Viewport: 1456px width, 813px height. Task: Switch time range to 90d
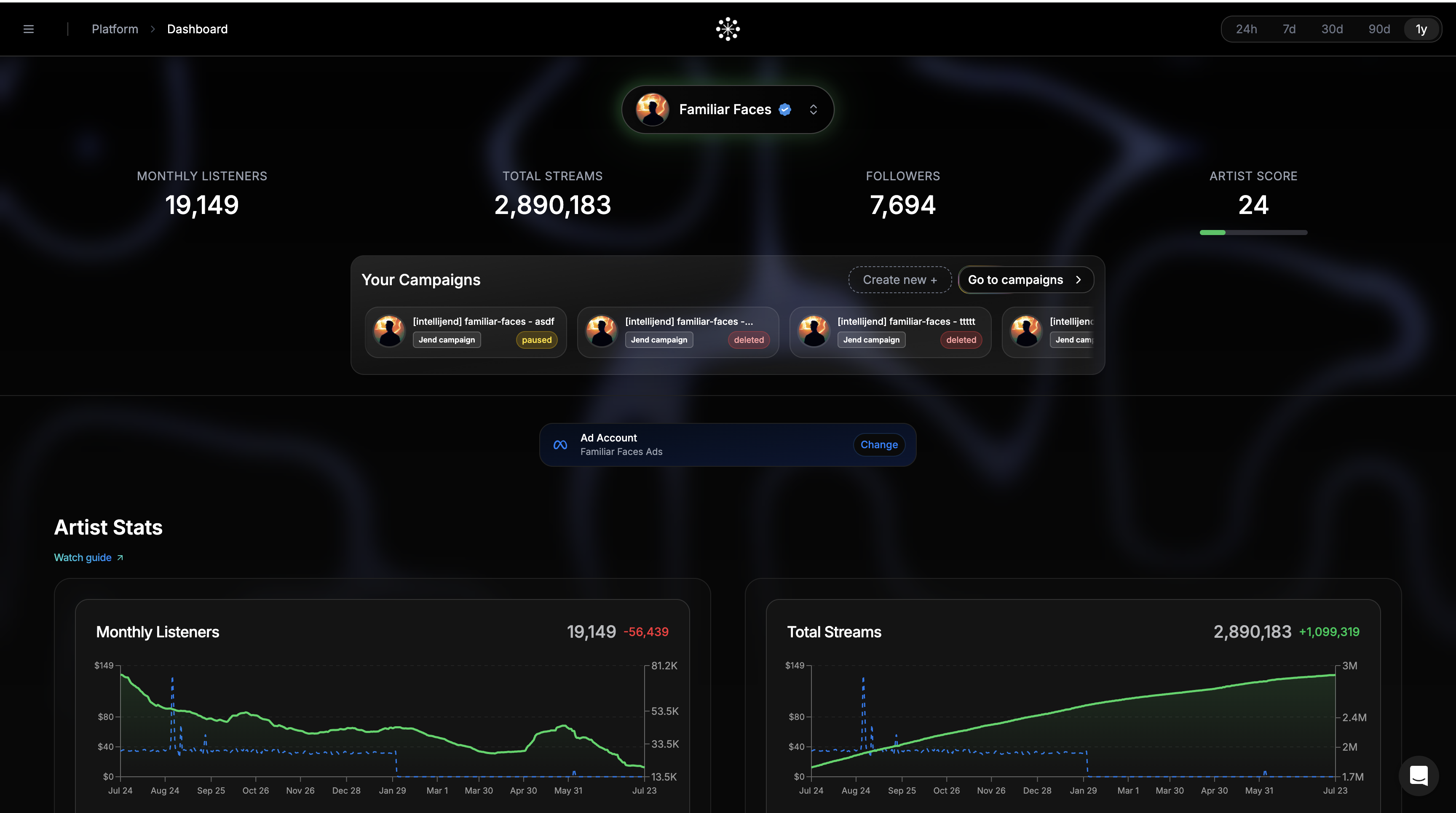pos(1379,29)
